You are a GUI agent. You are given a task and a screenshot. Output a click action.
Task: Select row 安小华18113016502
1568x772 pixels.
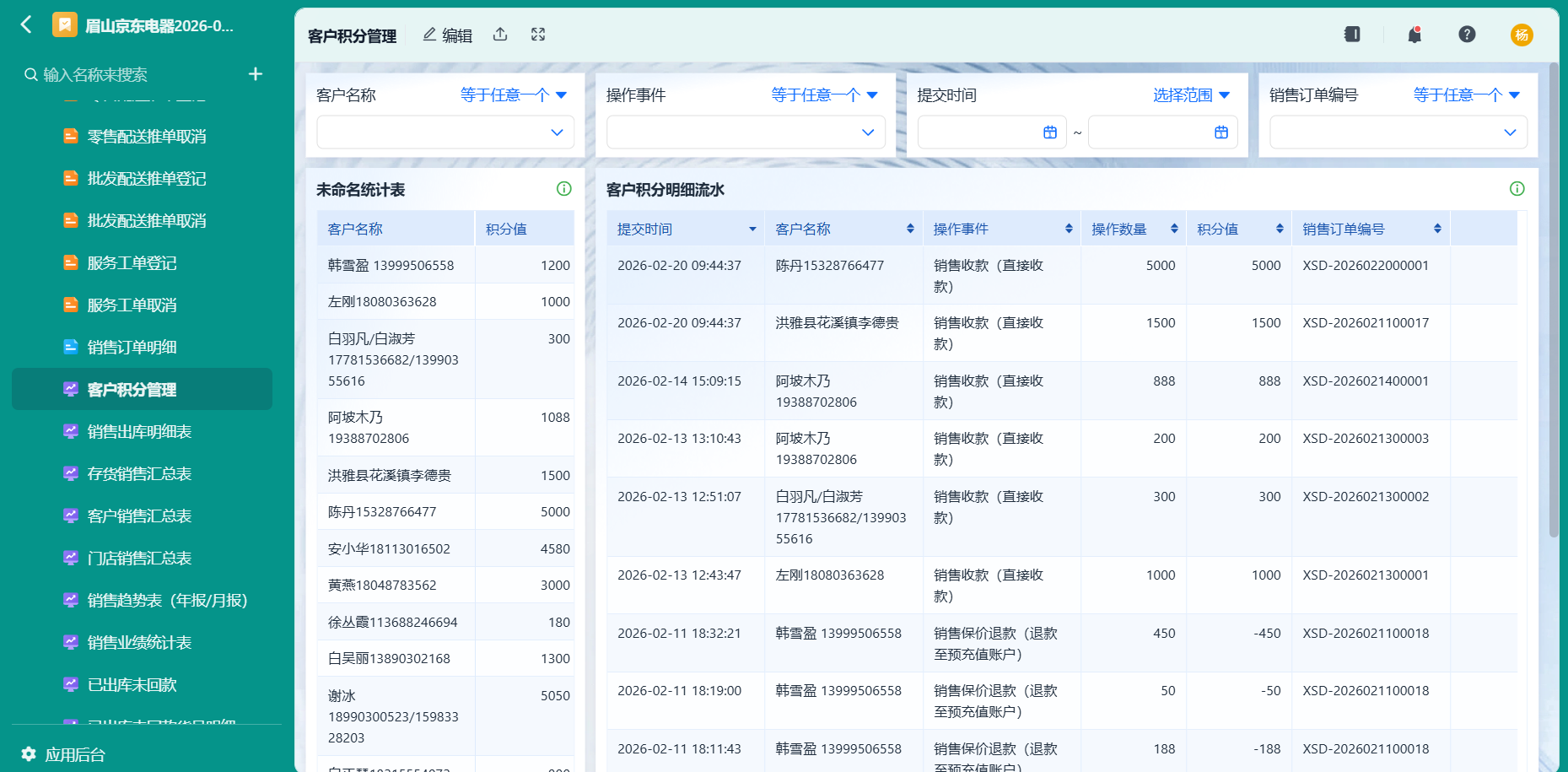(445, 548)
